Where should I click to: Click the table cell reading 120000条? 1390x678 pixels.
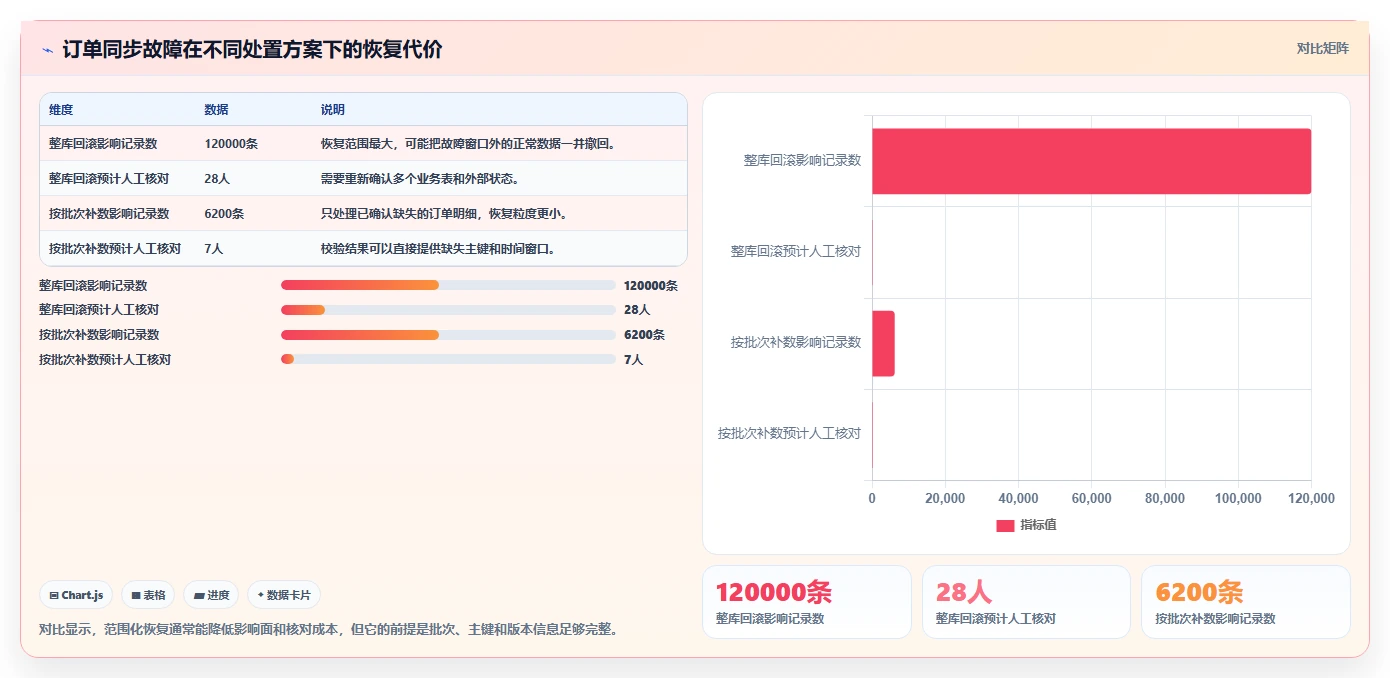(x=231, y=144)
